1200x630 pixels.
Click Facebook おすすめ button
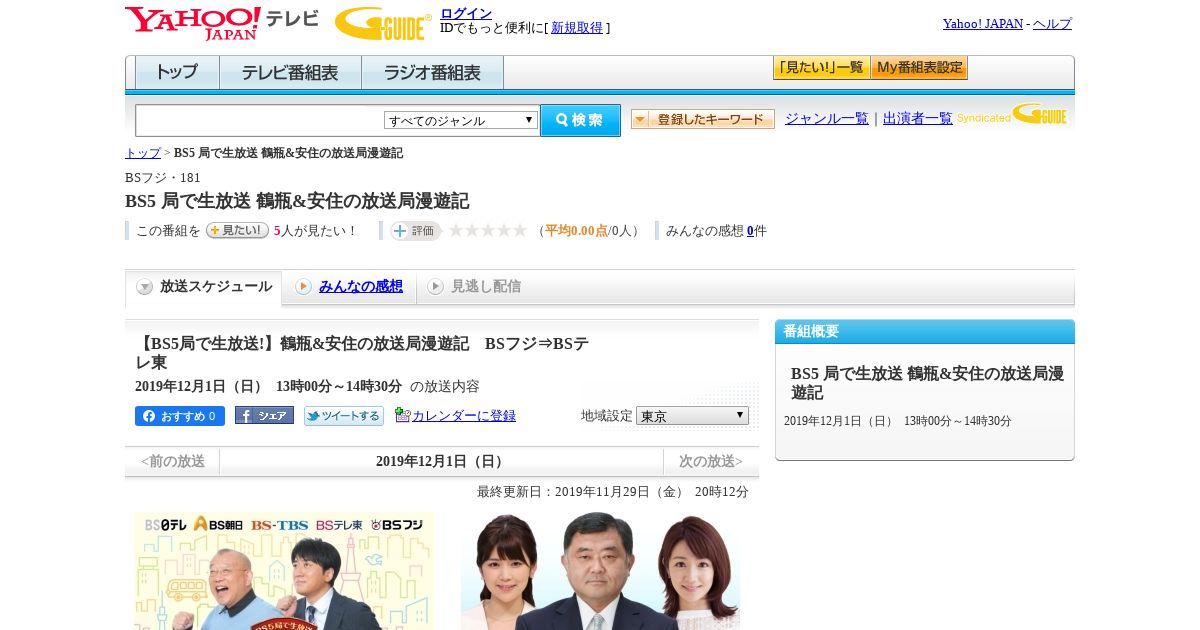(180, 416)
